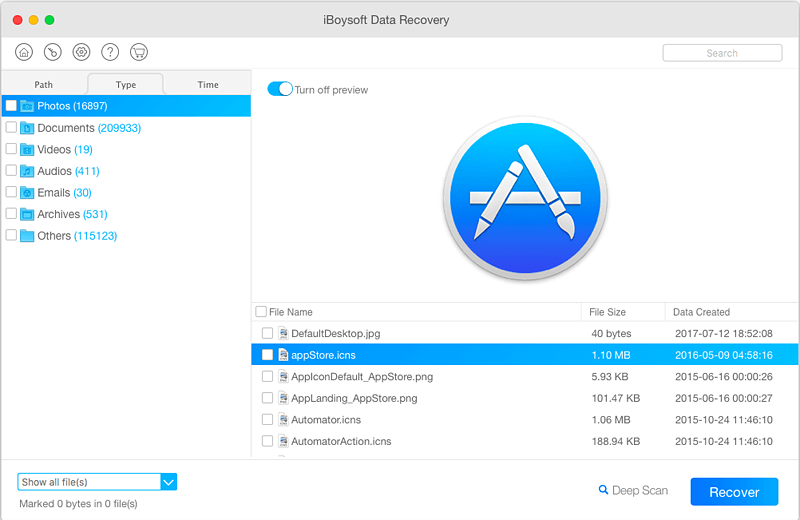
Task: Sort by File Size column header
Action: (x=608, y=312)
